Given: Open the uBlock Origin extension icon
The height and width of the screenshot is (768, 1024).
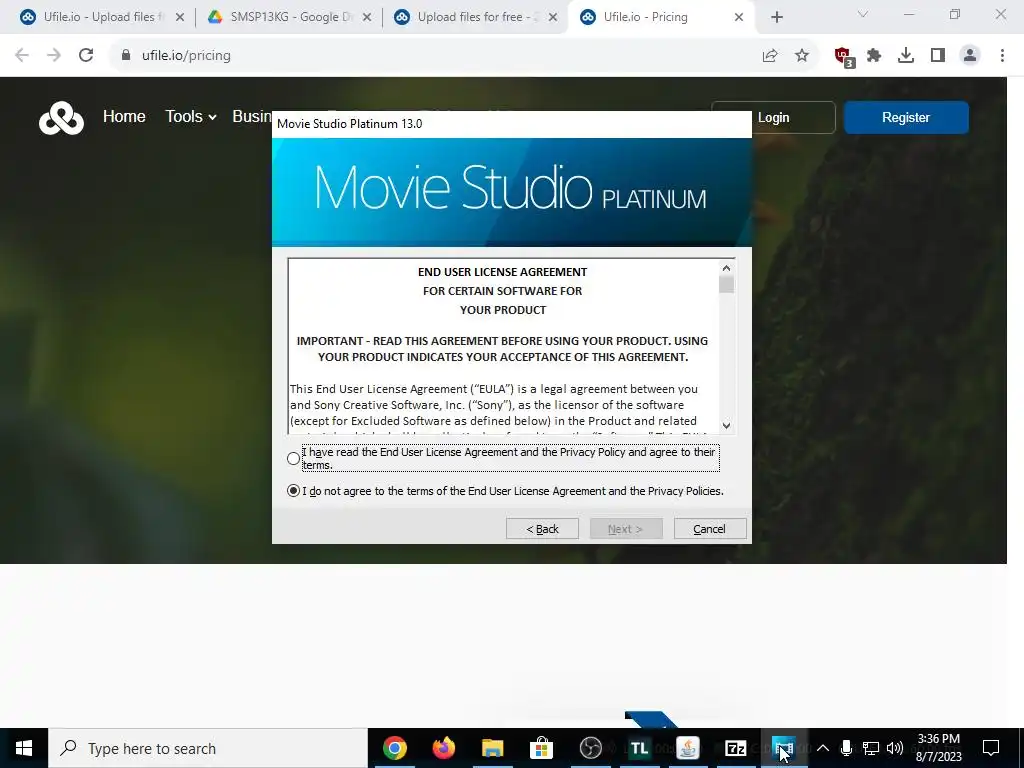Looking at the screenshot, I should click(x=844, y=57).
